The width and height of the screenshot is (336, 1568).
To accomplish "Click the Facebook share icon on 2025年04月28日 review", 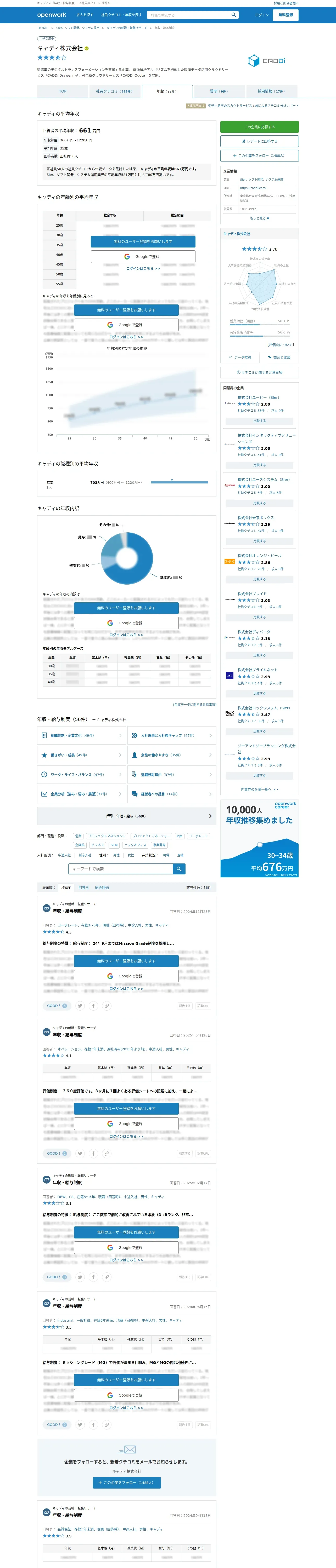I will point(93,1154).
